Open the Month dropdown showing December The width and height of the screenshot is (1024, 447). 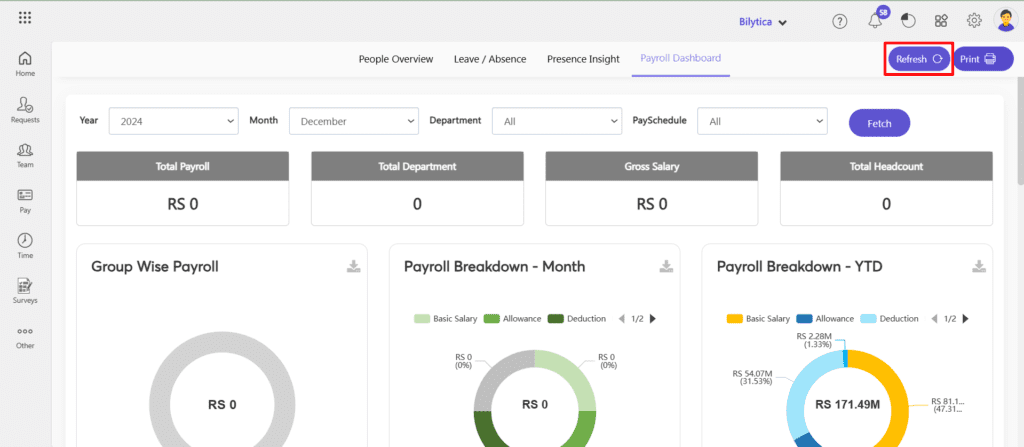[354, 121]
